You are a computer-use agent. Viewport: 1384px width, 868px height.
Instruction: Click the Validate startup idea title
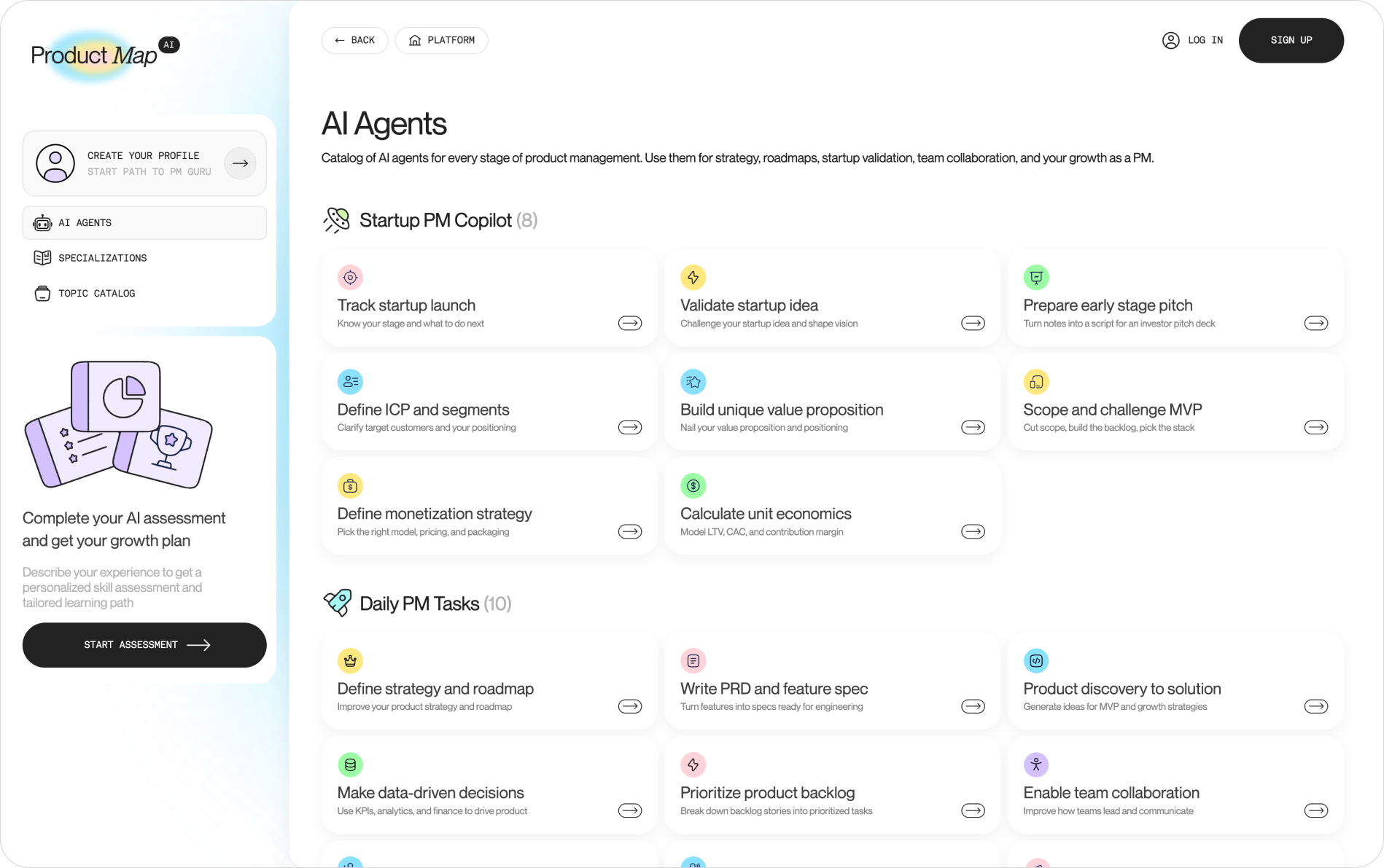749,305
